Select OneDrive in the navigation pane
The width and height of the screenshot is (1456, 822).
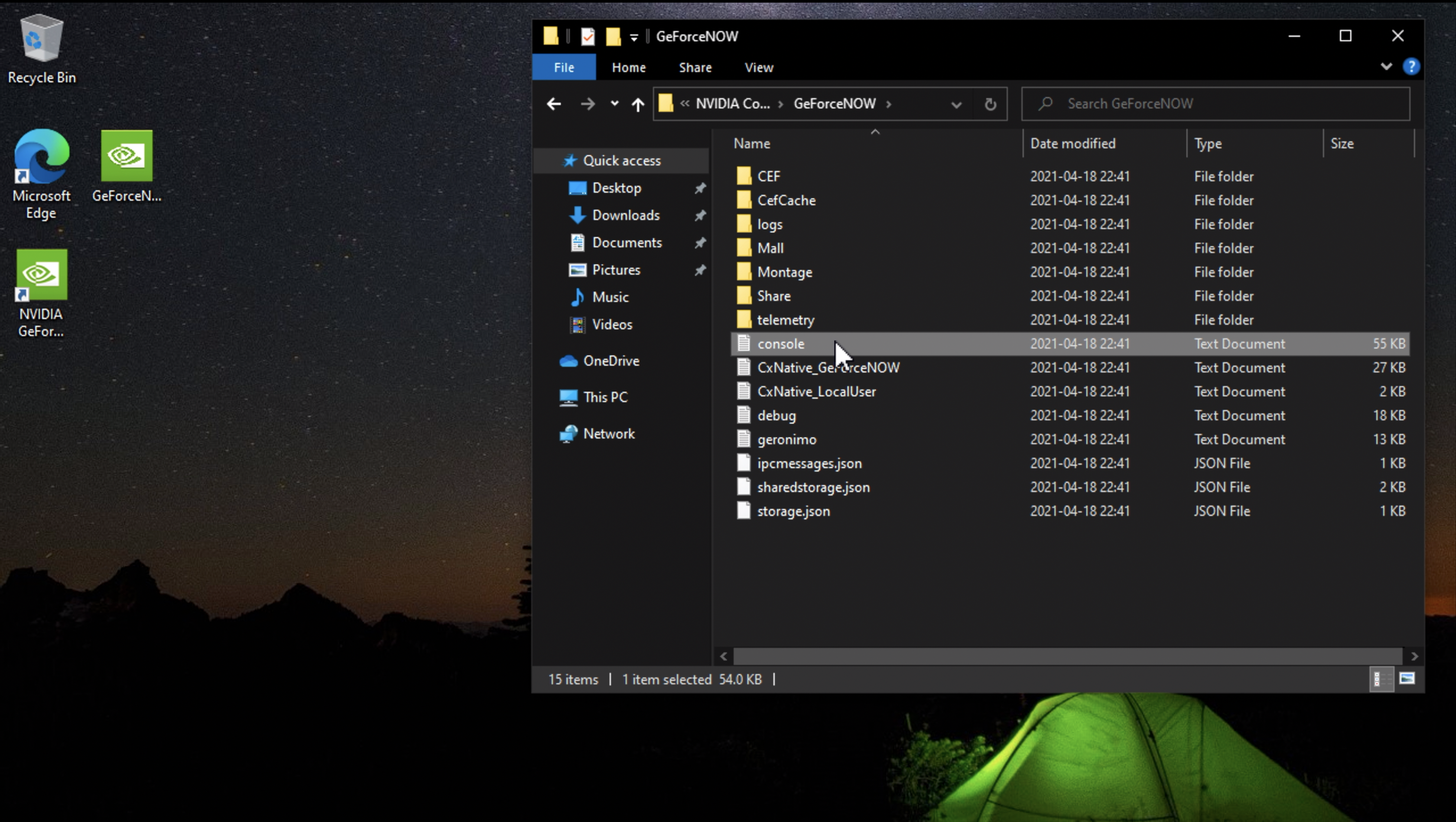click(x=611, y=361)
